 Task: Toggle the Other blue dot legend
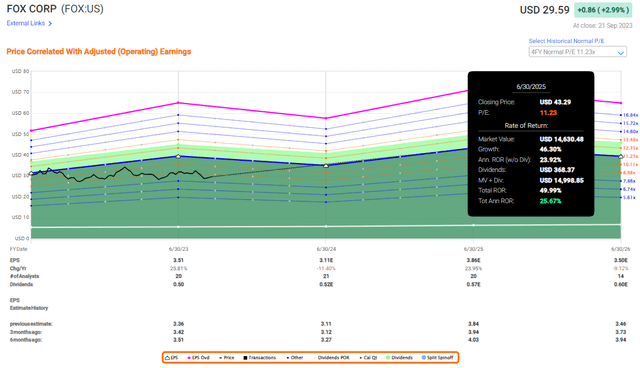[x=295, y=358]
